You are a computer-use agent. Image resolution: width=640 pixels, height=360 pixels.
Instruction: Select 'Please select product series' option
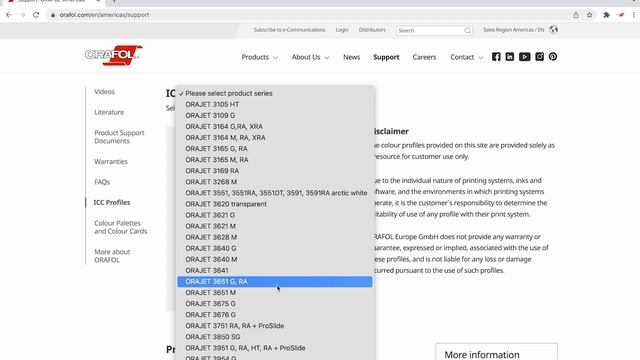pyautogui.click(x=275, y=93)
